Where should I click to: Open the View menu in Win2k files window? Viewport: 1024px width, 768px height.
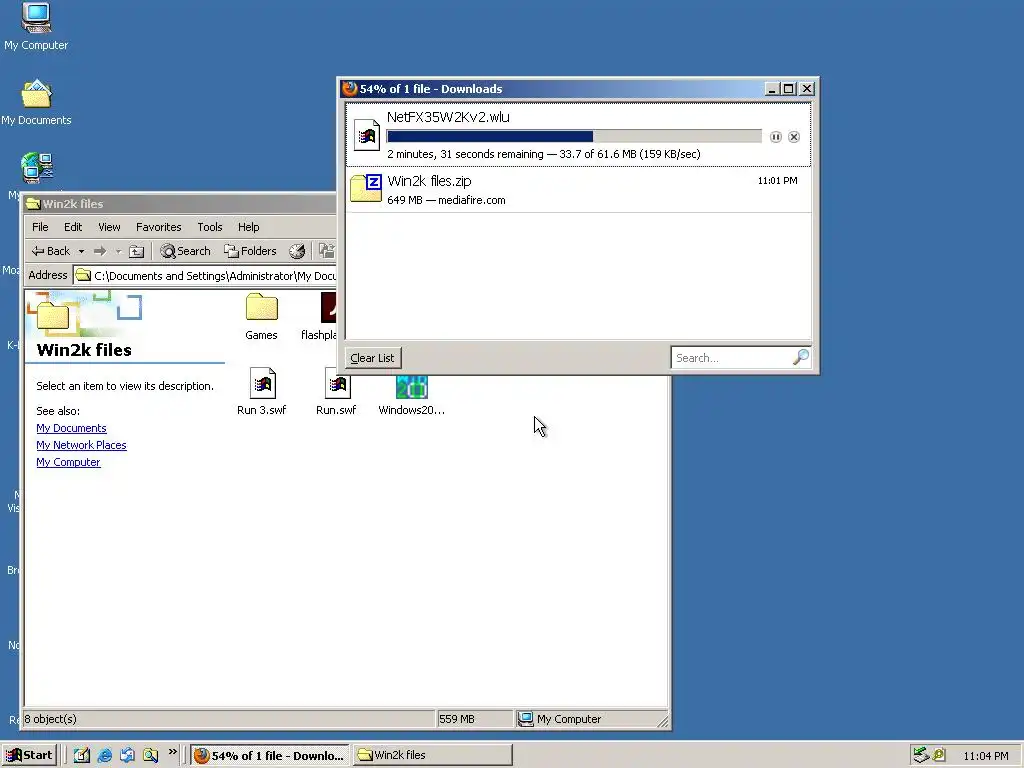pyautogui.click(x=109, y=227)
